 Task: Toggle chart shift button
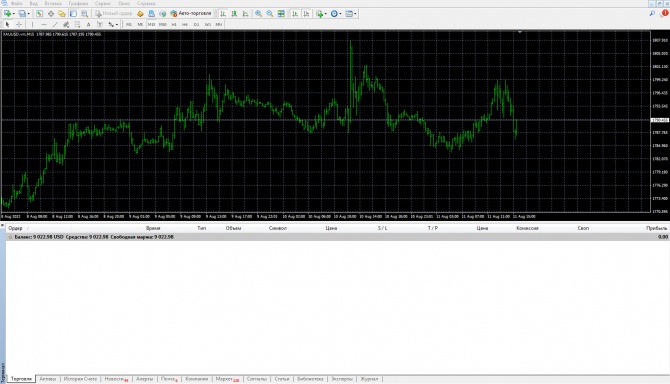(x=306, y=14)
